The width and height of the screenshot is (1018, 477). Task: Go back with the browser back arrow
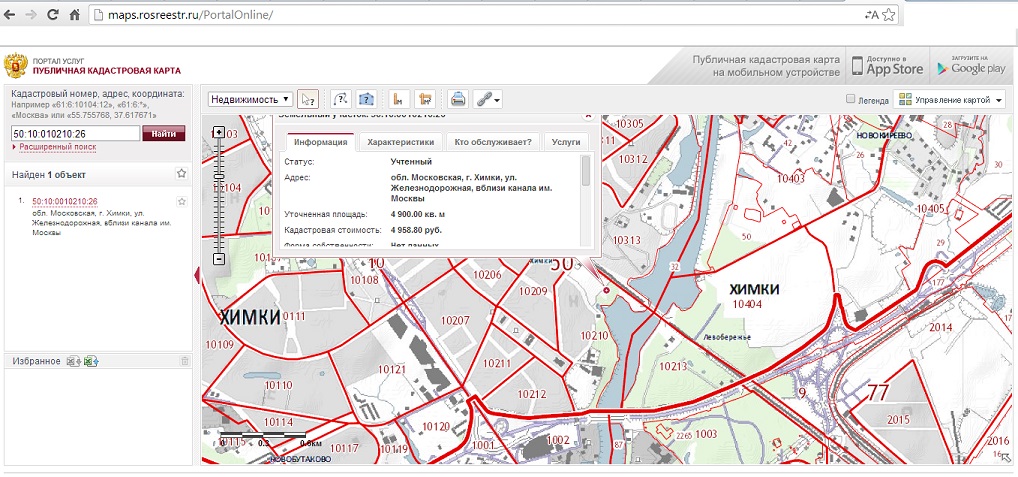[11, 15]
